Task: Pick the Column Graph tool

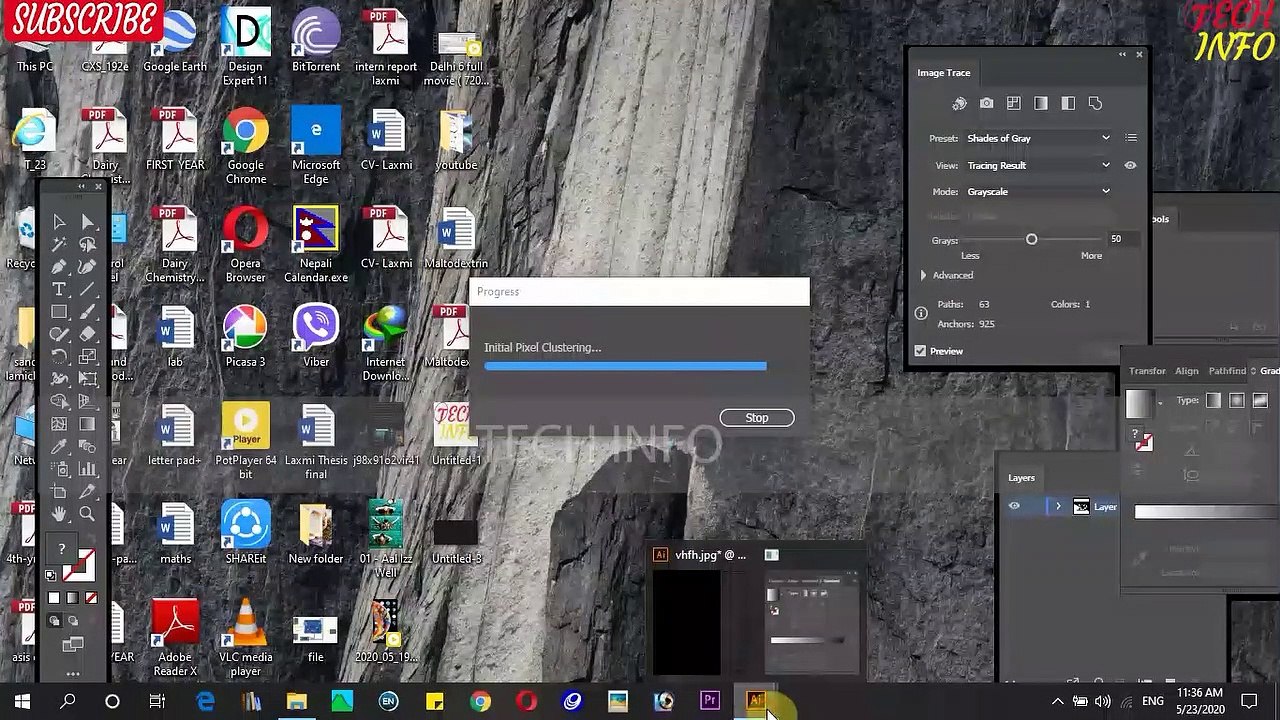Action: coord(87,469)
